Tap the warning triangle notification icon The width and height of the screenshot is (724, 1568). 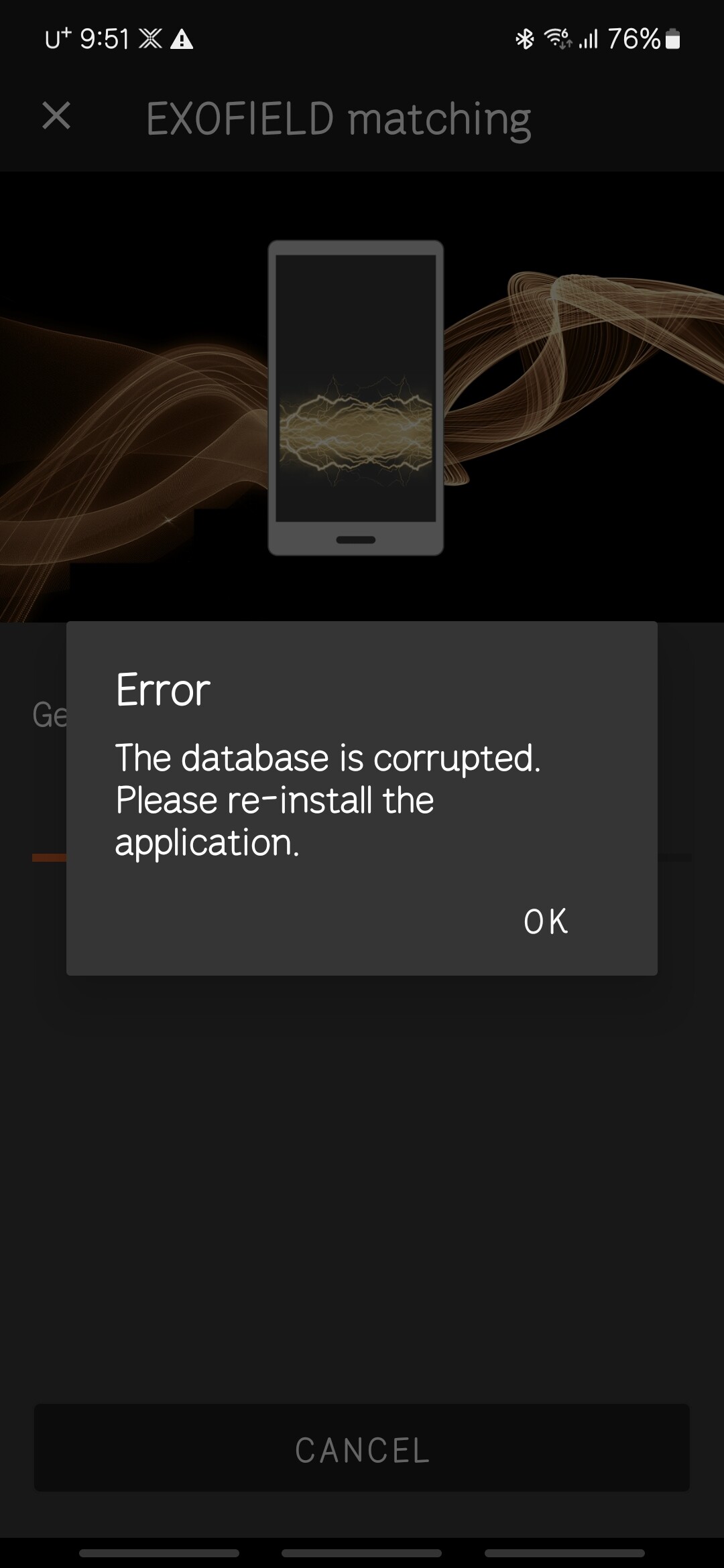point(182,40)
